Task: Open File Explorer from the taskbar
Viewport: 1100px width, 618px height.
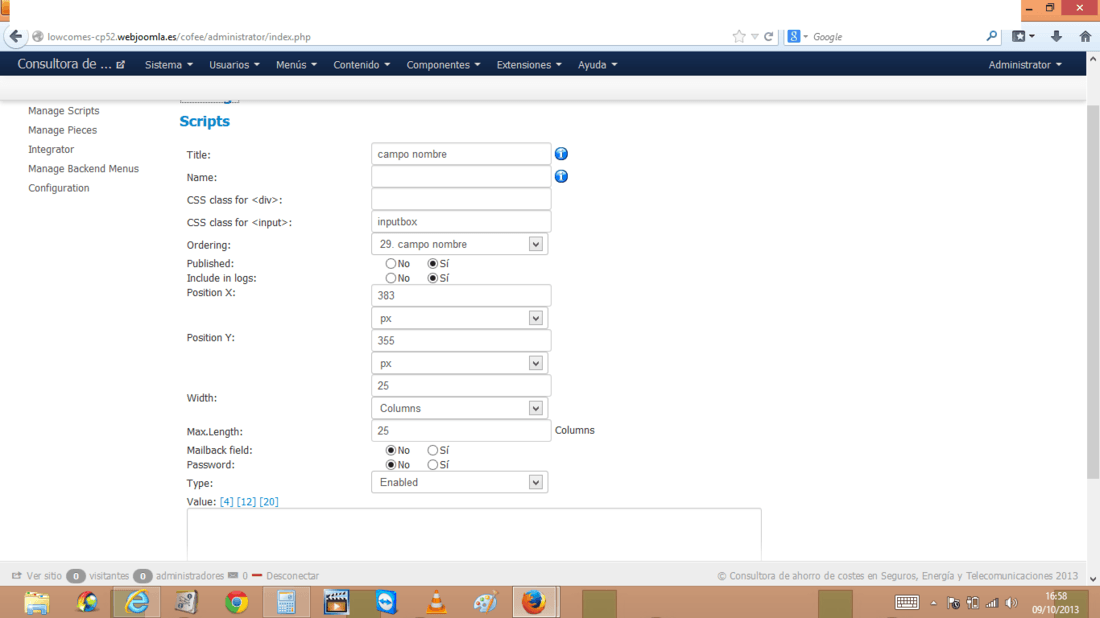Action: pyautogui.click(x=36, y=603)
